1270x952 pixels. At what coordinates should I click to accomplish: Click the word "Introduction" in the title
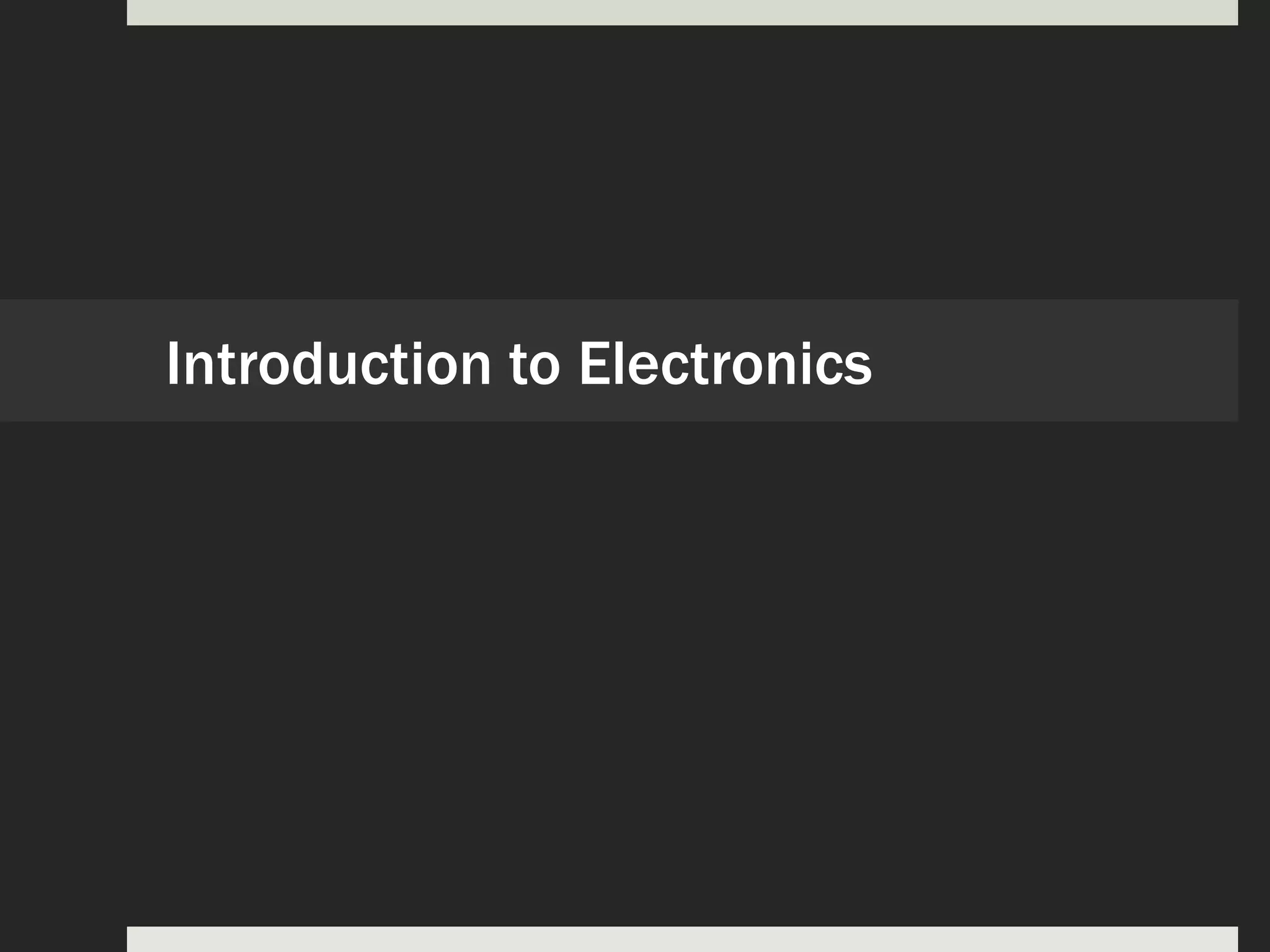(x=329, y=364)
